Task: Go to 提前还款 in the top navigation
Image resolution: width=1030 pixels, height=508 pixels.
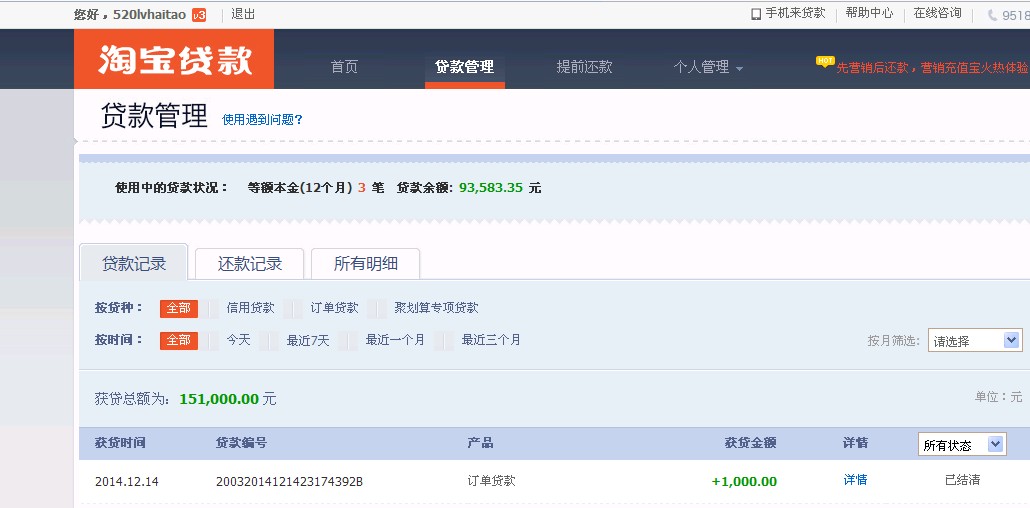Action: [585, 66]
